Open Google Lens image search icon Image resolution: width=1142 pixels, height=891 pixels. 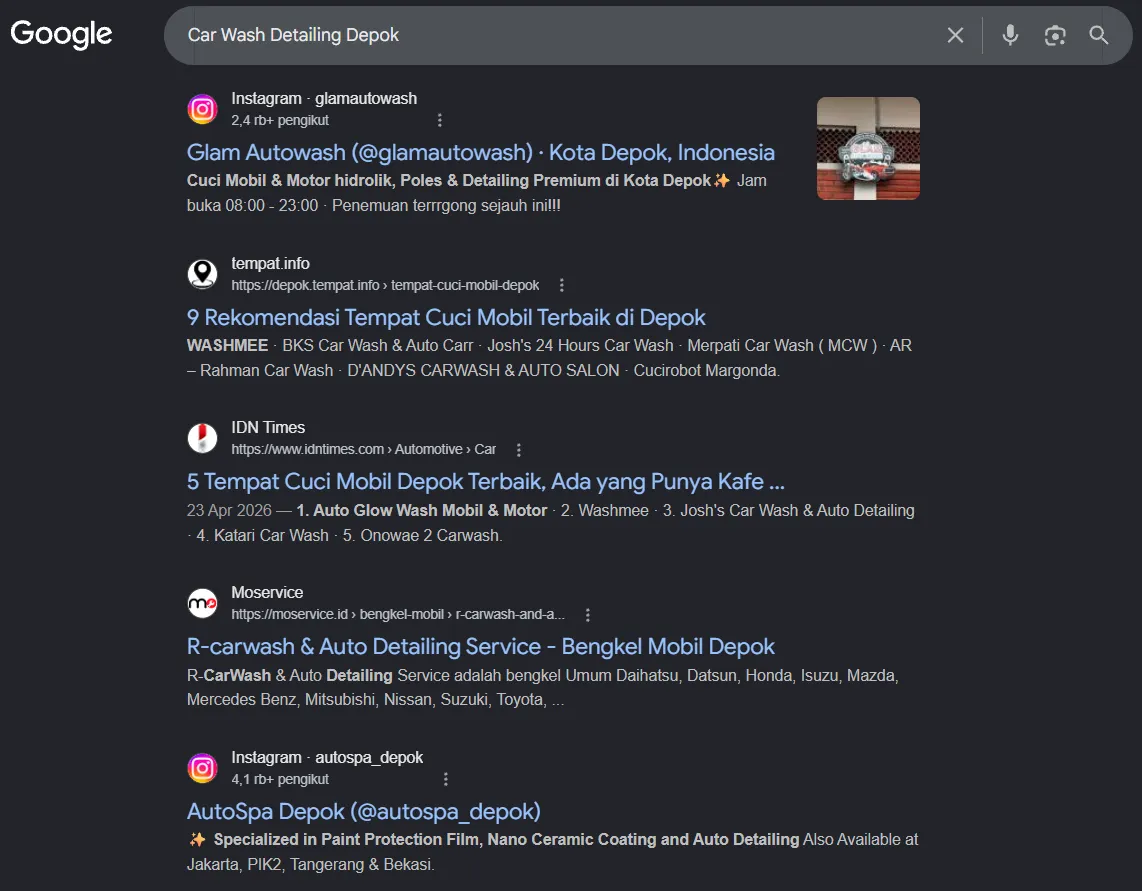[1055, 35]
